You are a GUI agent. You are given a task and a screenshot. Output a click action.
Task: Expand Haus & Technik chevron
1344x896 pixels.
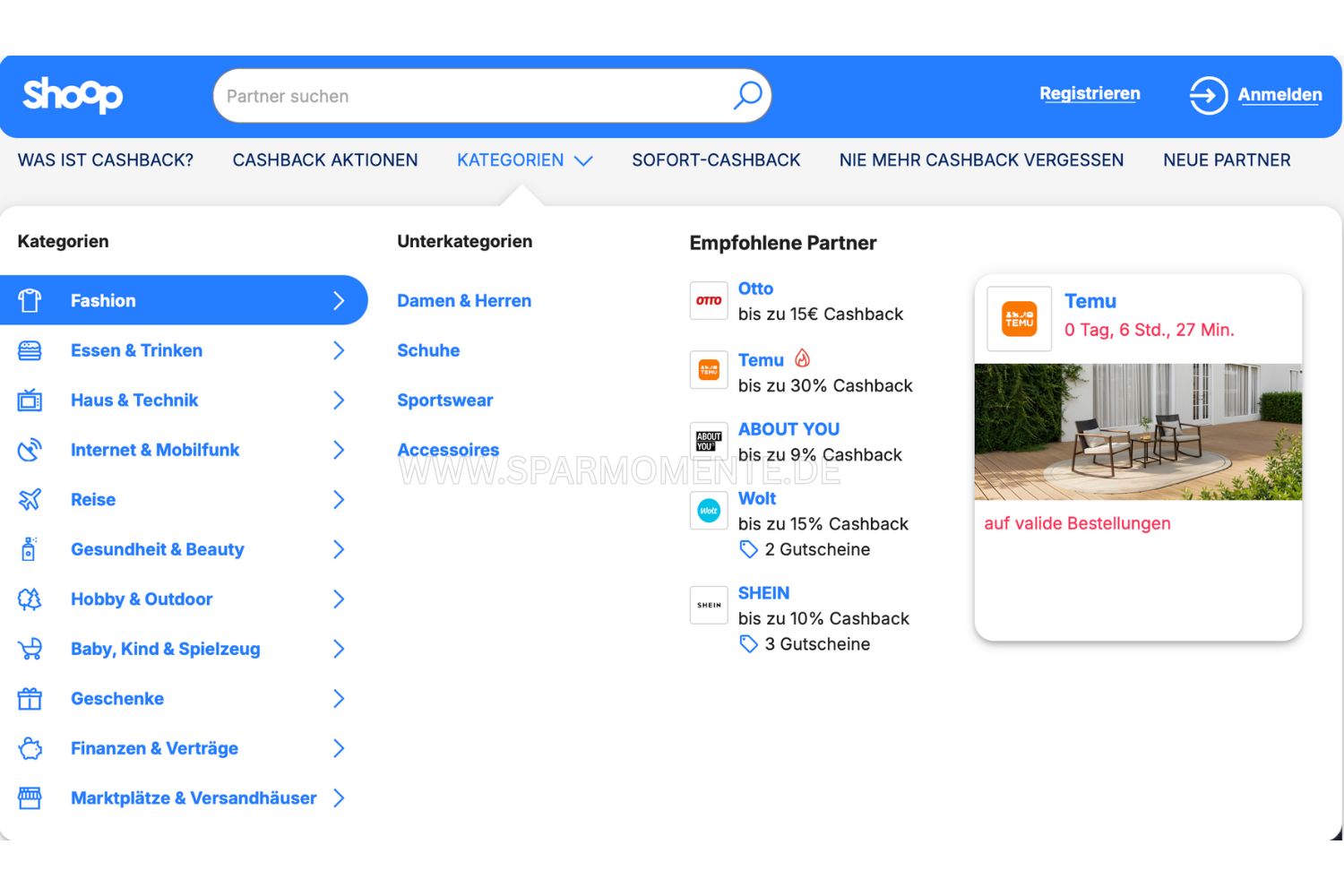coord(339,400)
